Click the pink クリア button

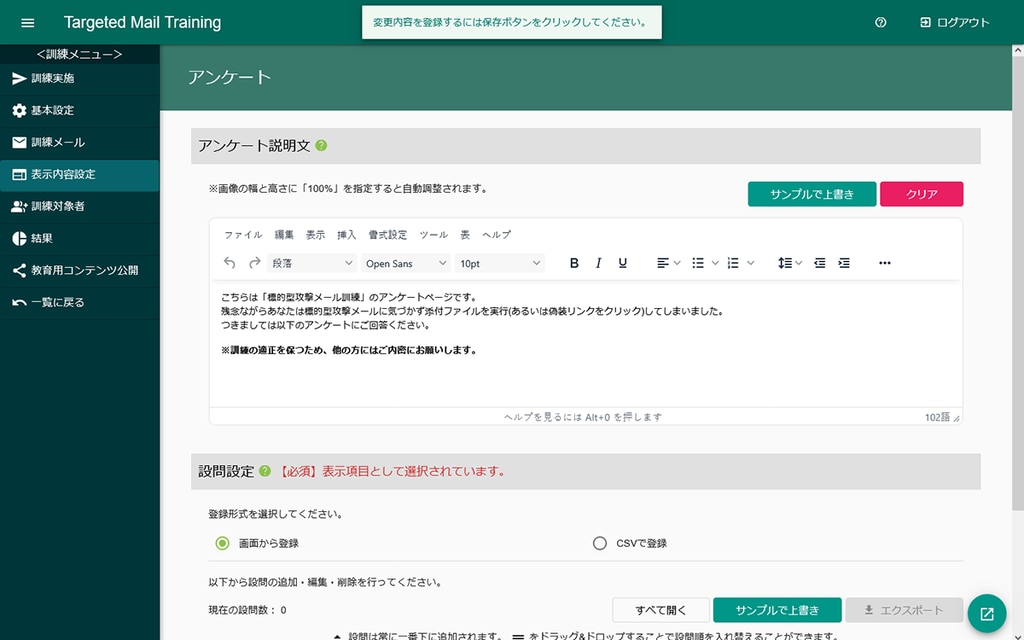click(921, 194)
